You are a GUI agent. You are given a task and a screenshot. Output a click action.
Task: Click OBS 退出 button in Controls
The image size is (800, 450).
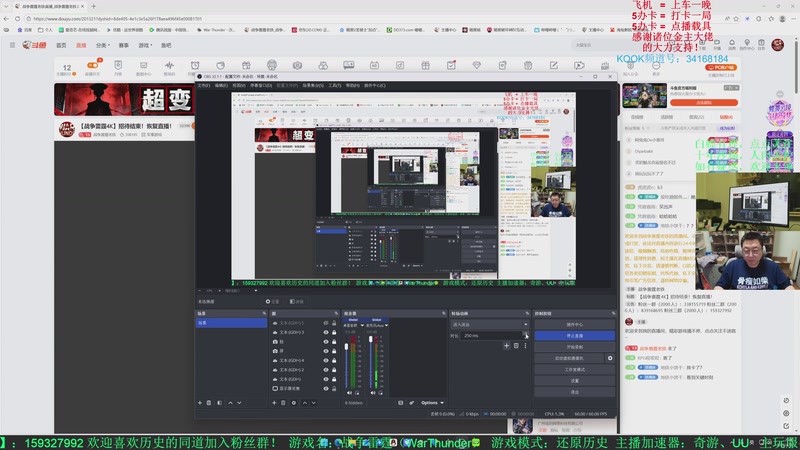[x=574, y=392]
